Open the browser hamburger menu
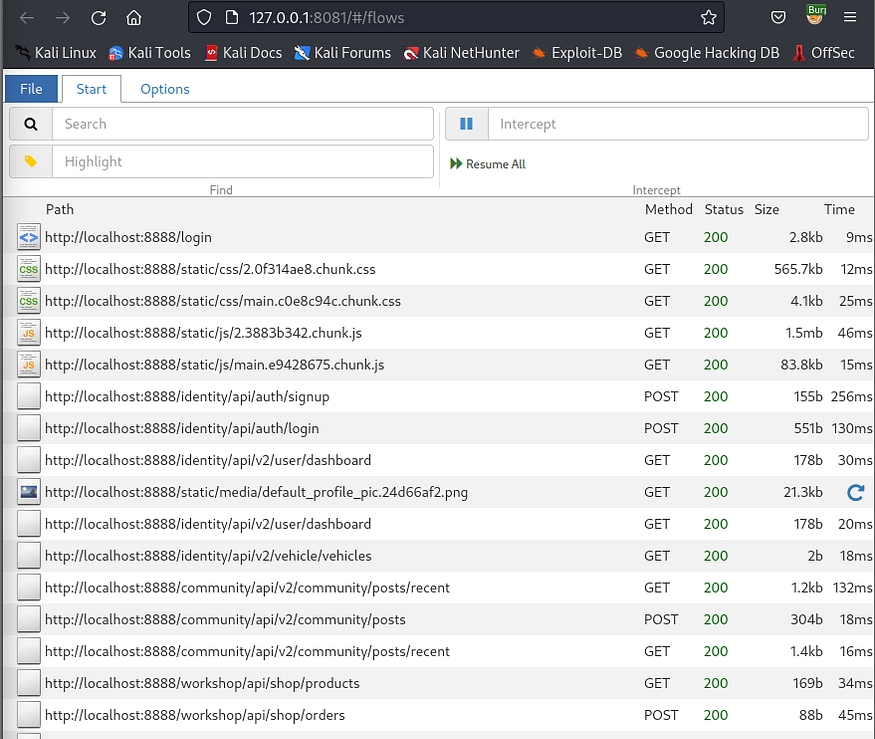Image resolution: width=875 pixels, height=739 pixels. click(850, 17)
